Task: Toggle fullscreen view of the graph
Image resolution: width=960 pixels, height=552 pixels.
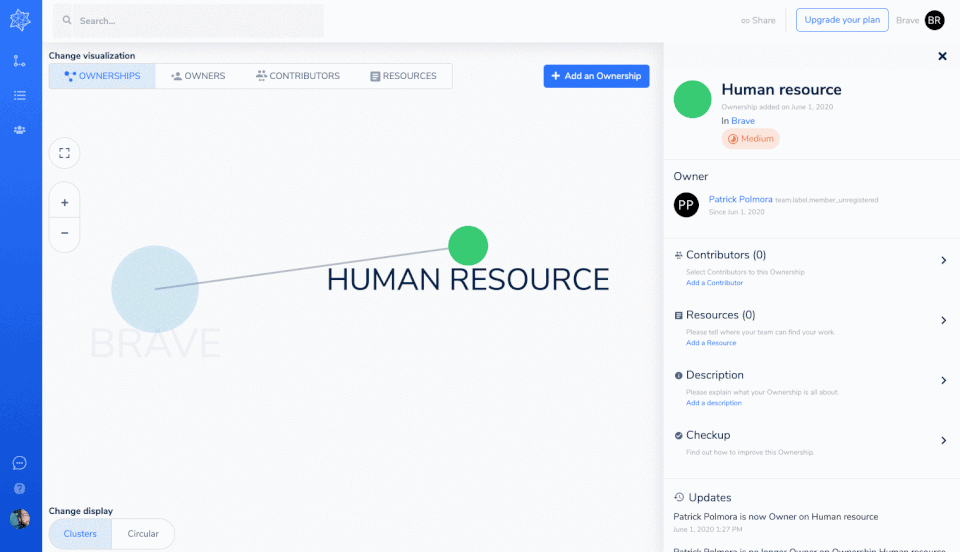Action: 64,153
